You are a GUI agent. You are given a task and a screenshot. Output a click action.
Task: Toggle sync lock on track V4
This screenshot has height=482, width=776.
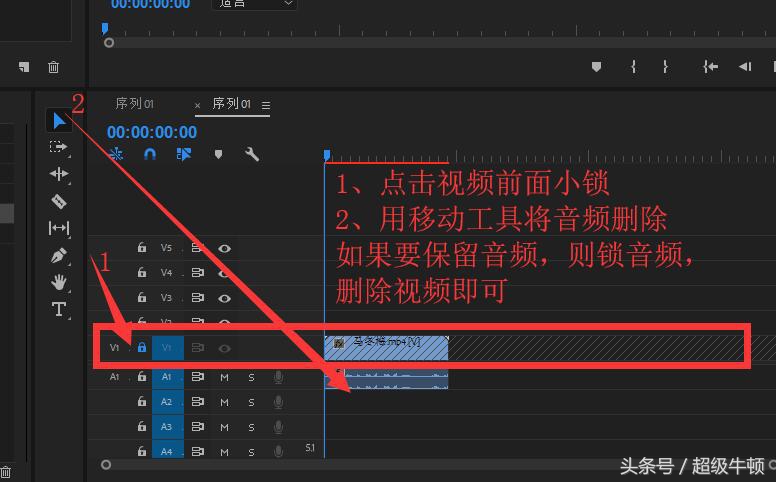197,273
